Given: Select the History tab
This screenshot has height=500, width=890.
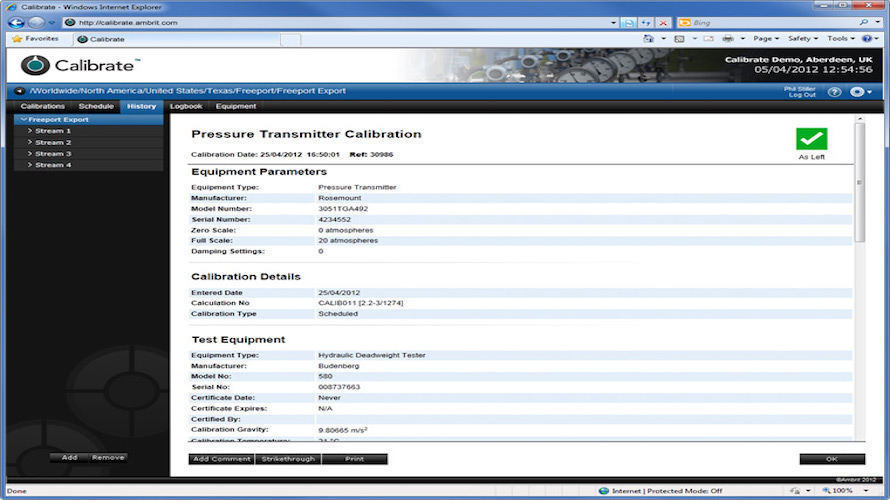Looking at the screenshot, I should (141, 106).
